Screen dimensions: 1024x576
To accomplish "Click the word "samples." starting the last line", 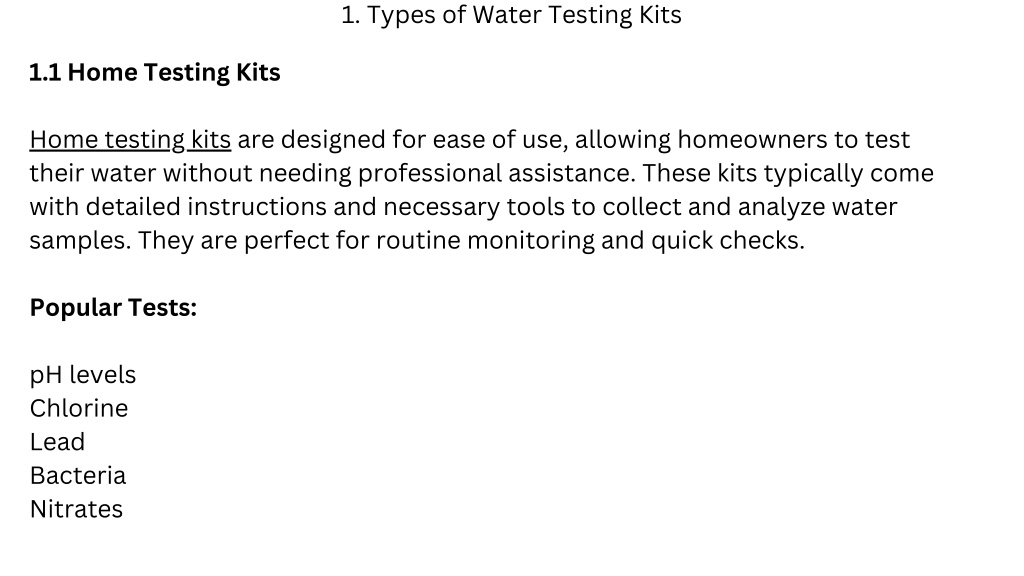I will click(x=80, y=241).
